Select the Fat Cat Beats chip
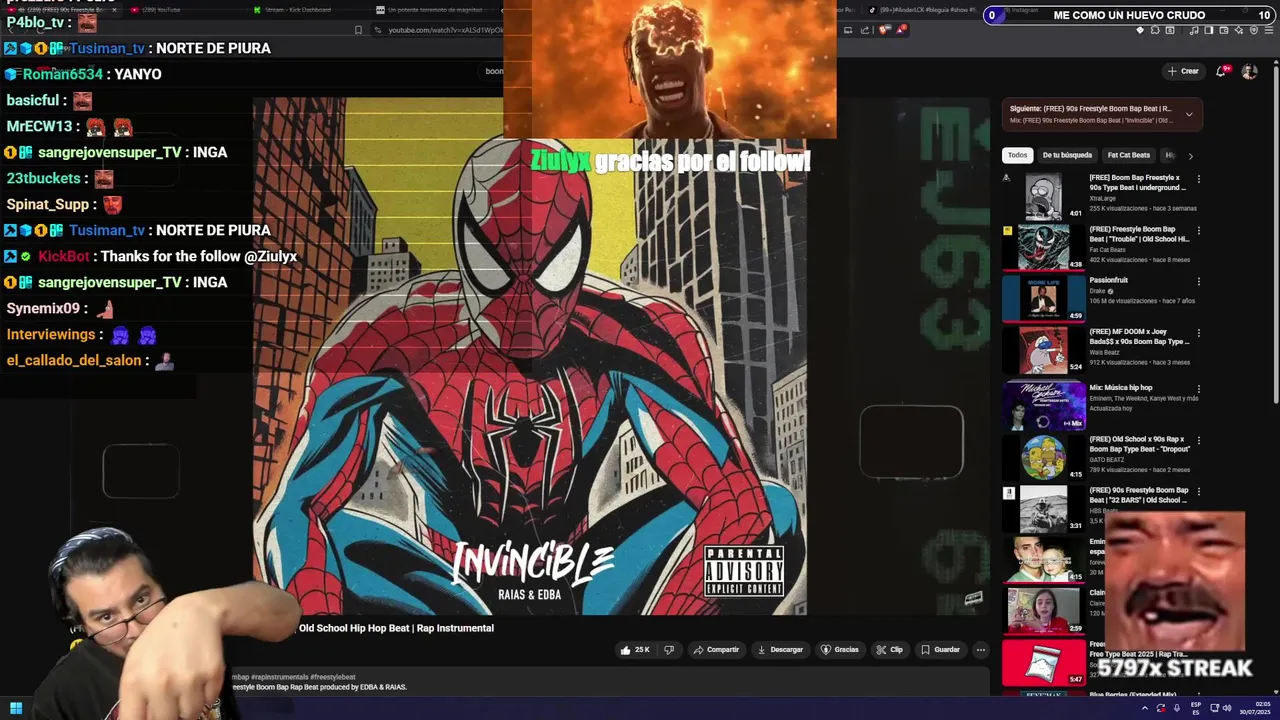The width and height of the screenshot is (1280, 720). (x=1128, y=155)
